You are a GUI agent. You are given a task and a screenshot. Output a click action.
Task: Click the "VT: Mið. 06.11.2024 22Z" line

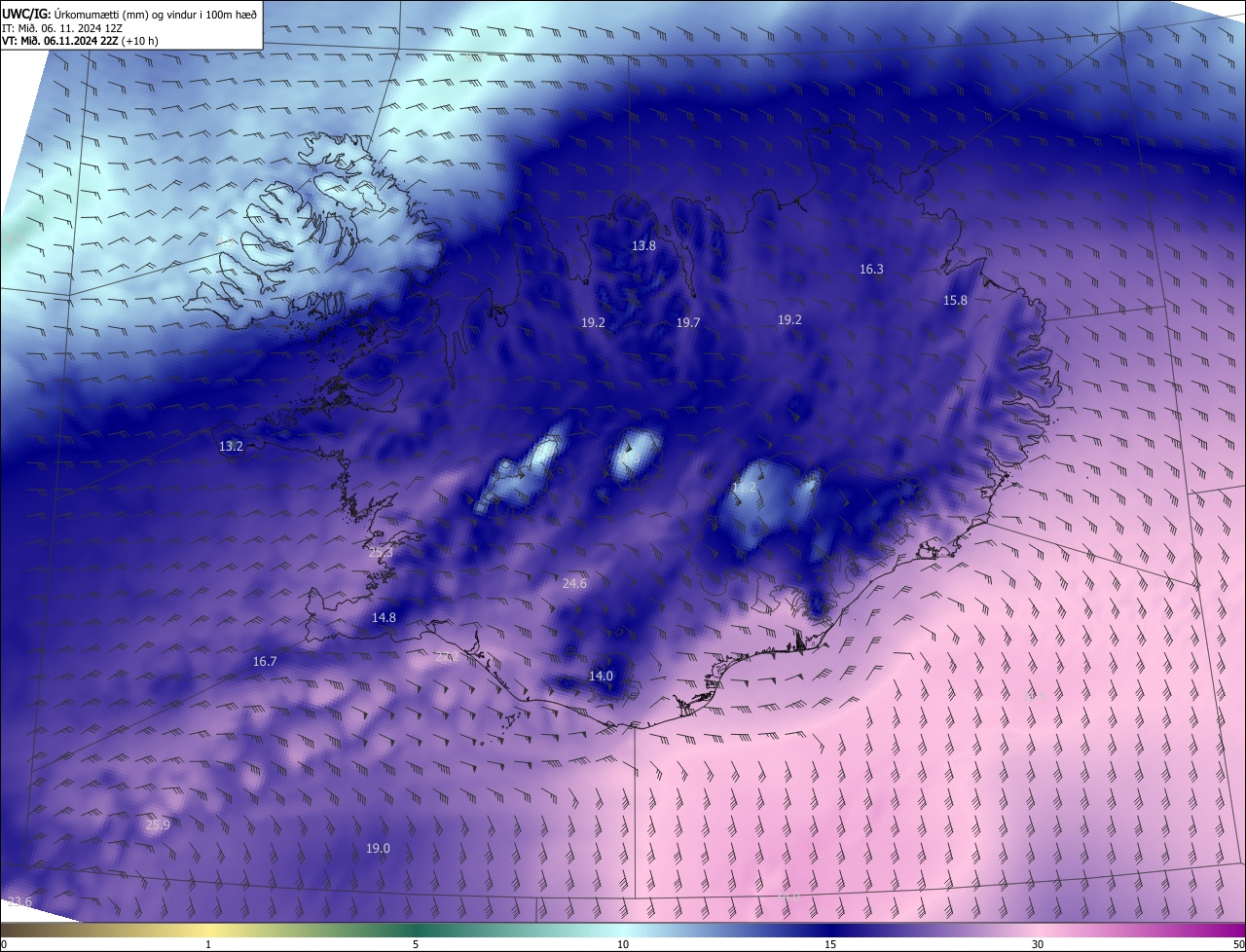click(60, 41)
